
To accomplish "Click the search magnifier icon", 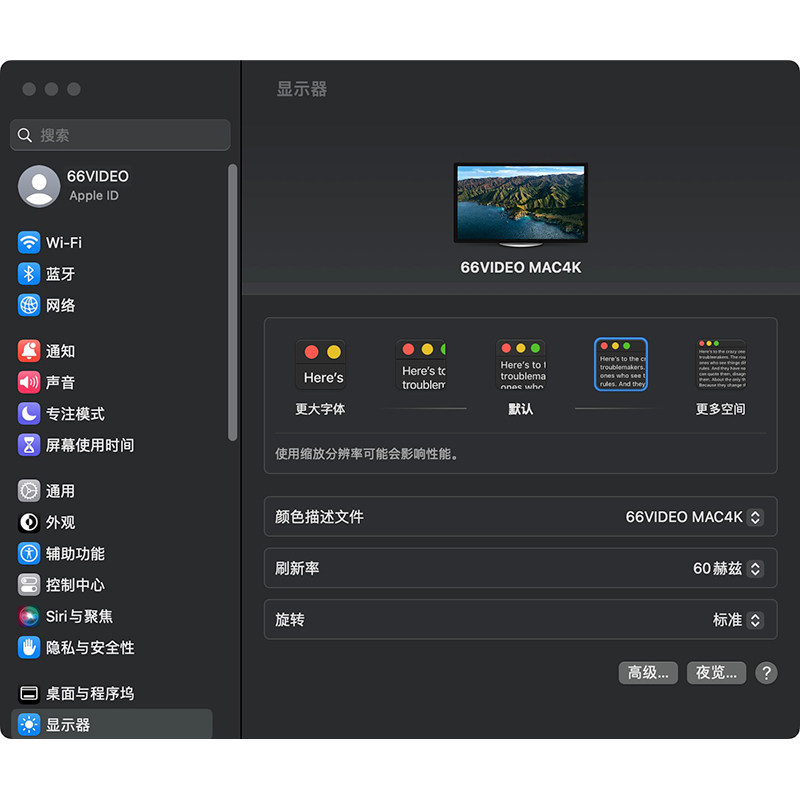I will [x=24, y=135].
